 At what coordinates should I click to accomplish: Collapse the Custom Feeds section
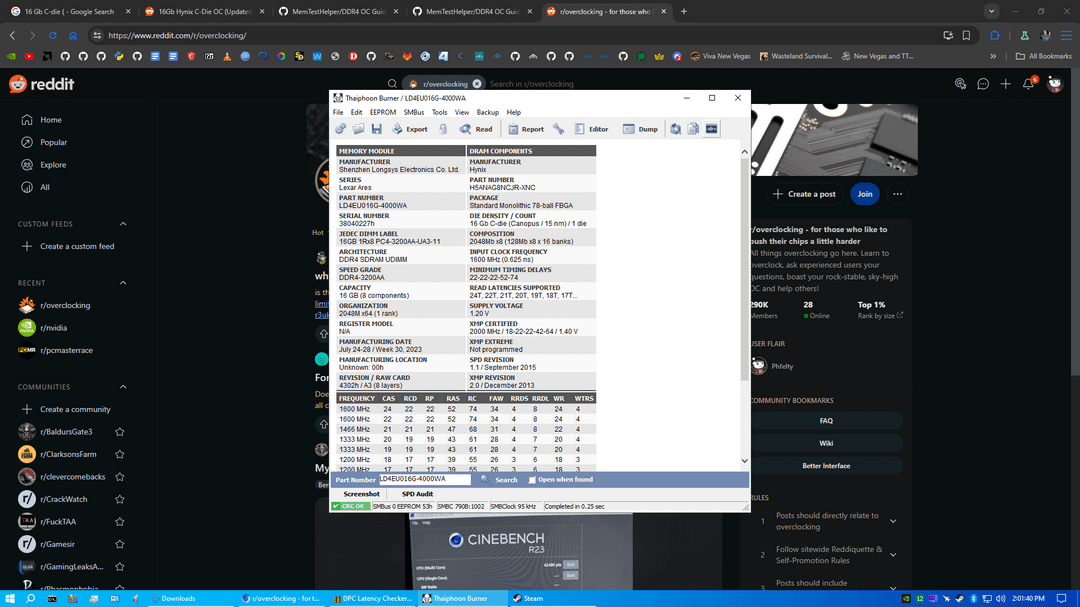[123, 224]
